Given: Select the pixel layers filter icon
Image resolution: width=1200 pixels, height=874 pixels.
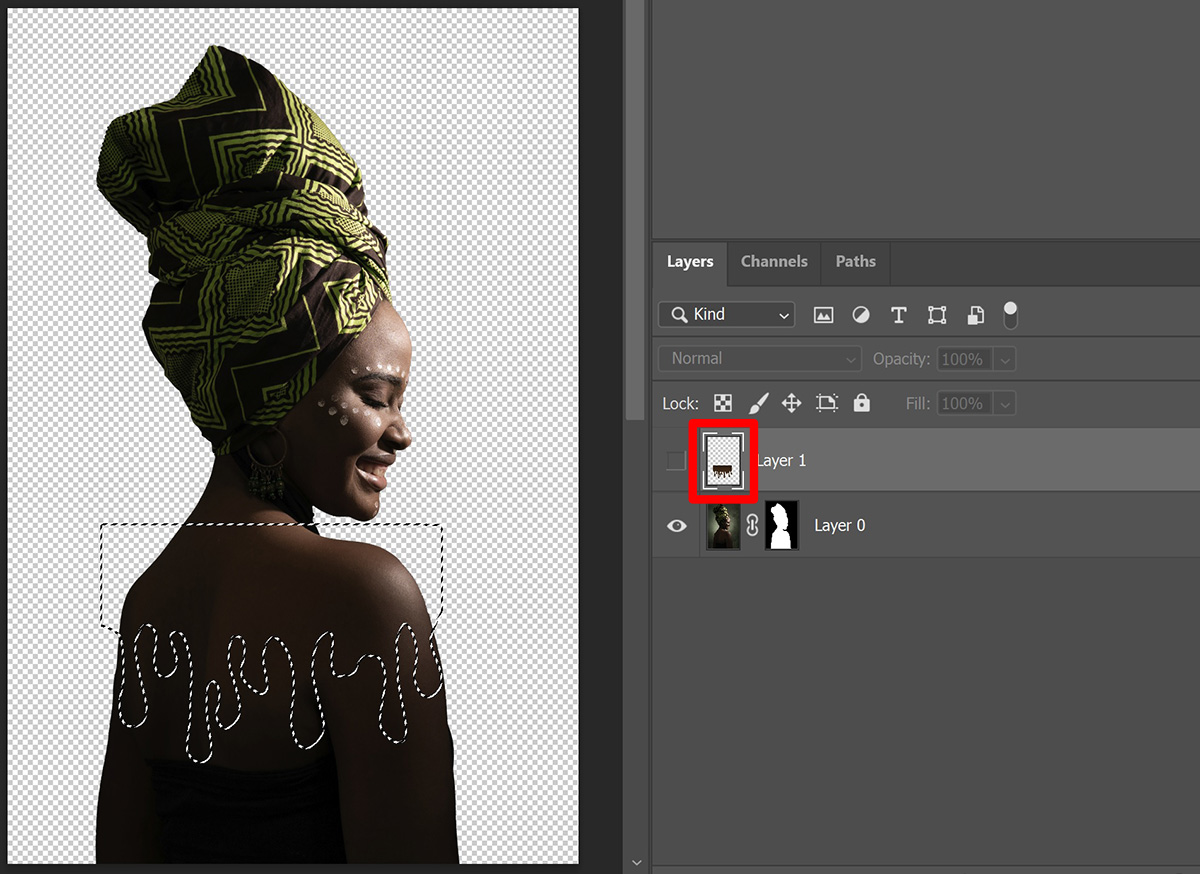Looking at the screenshot, I should [822, 314].
